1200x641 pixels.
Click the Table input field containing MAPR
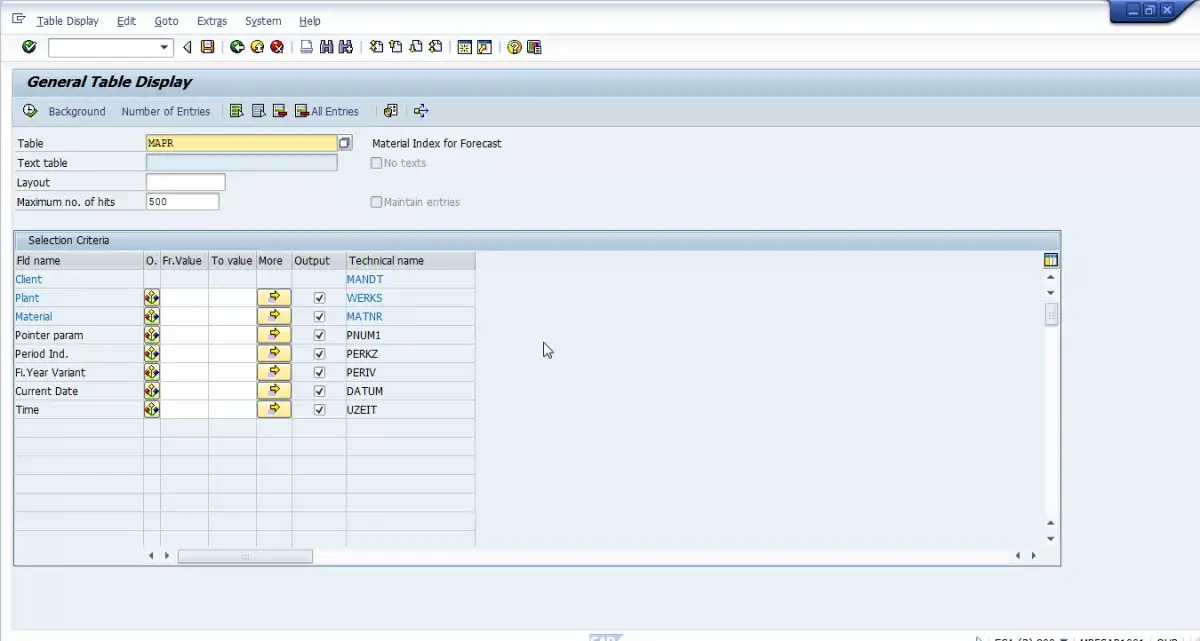click(x=241, y=143)
